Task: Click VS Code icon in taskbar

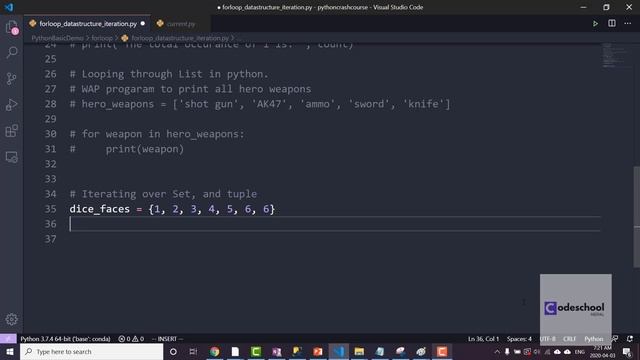Action: 339,351
